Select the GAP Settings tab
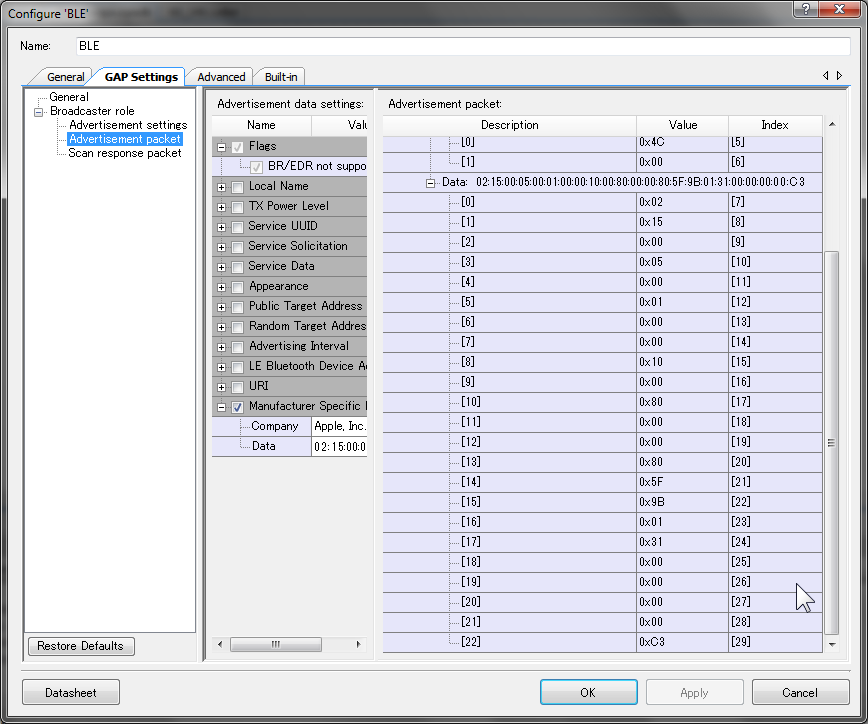The image size is (868, 724). tap(141, 76)
